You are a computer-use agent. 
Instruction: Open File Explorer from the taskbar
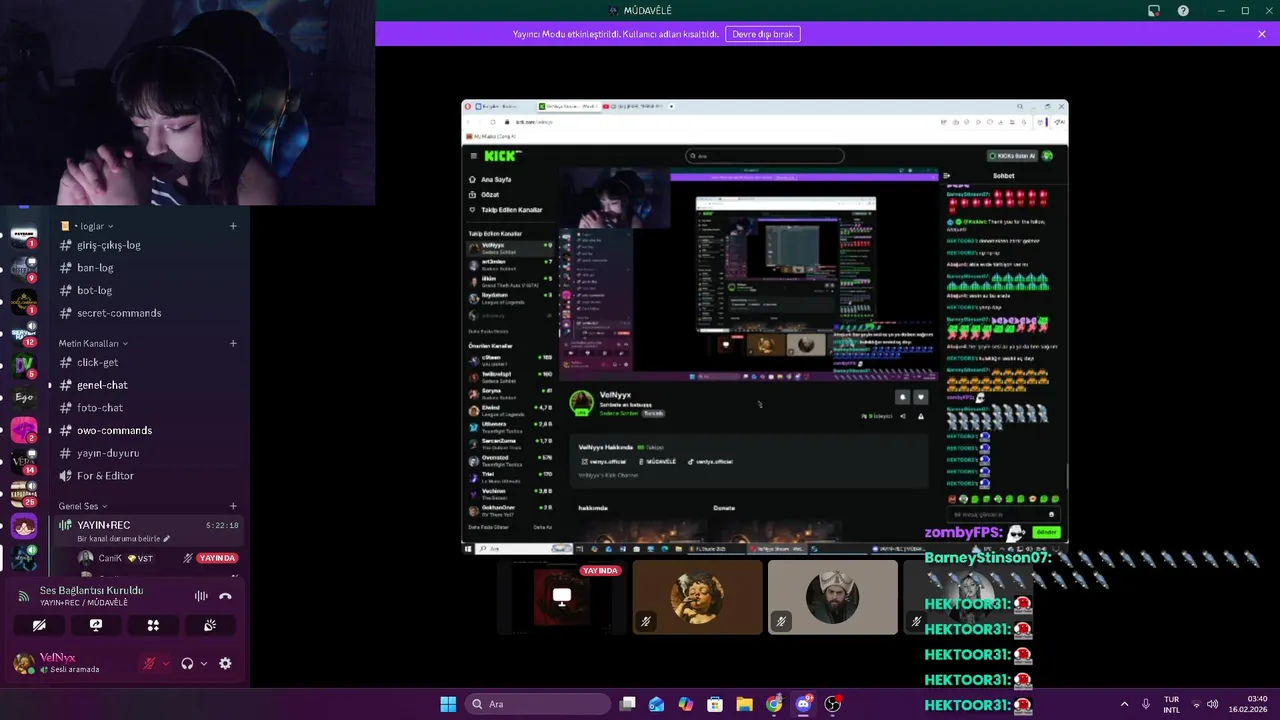(744, 704)
